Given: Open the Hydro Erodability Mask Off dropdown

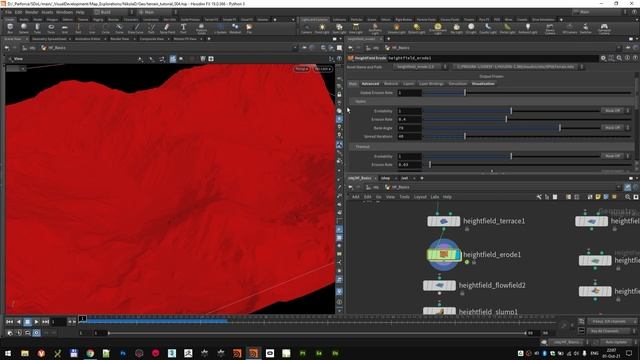Looking at the screenshot, I should point(616,111).
